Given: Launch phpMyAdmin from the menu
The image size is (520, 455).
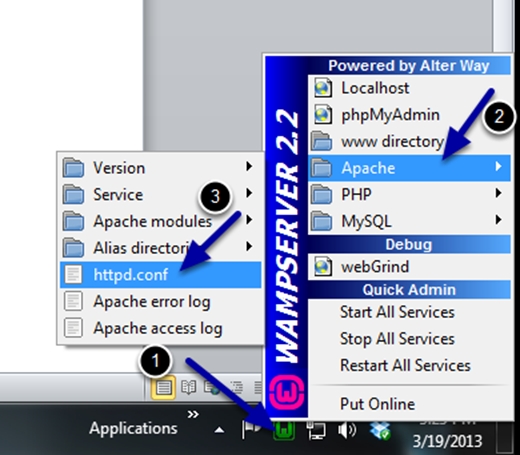Looking at the screenshot, I should (x=409, y=115).
